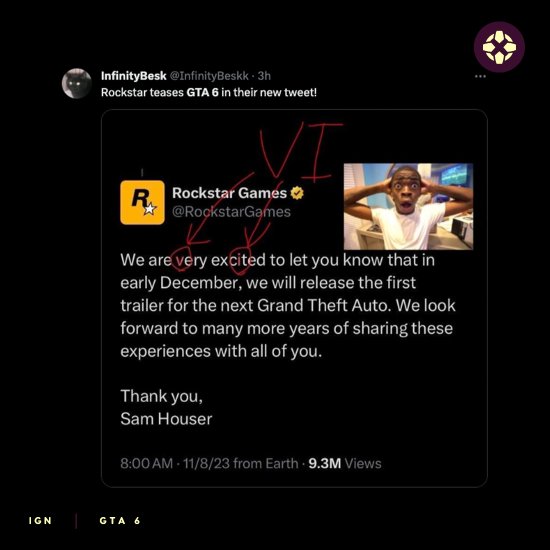This screenshot has width=550, height=550.
Task: Open the @InfinityBeskk handle link
Action: click(209, 76)
